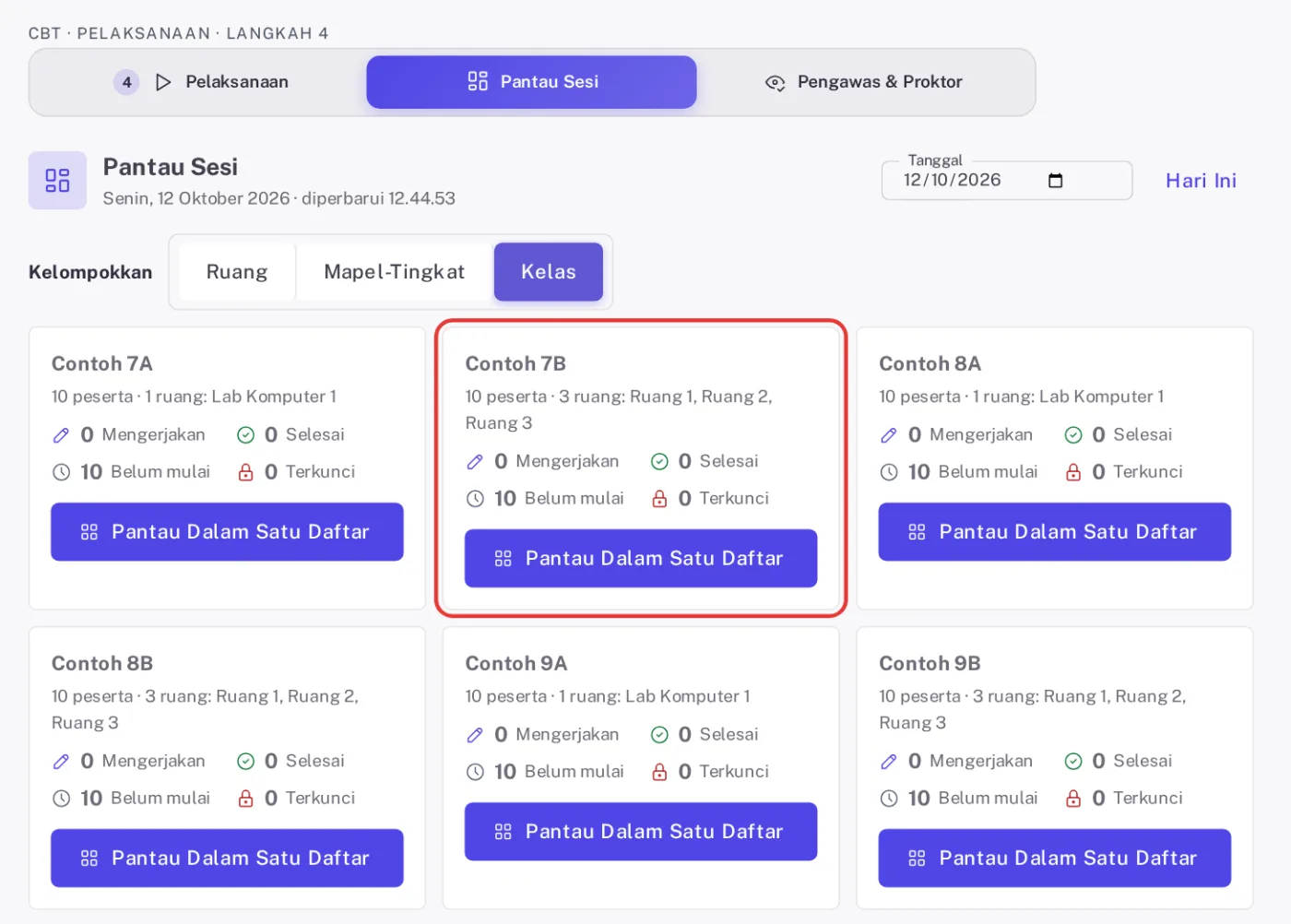The width and height of the screenshot is (1291, 924).
Task: Switch to Pantau Sesi tab
Action: 531,82
